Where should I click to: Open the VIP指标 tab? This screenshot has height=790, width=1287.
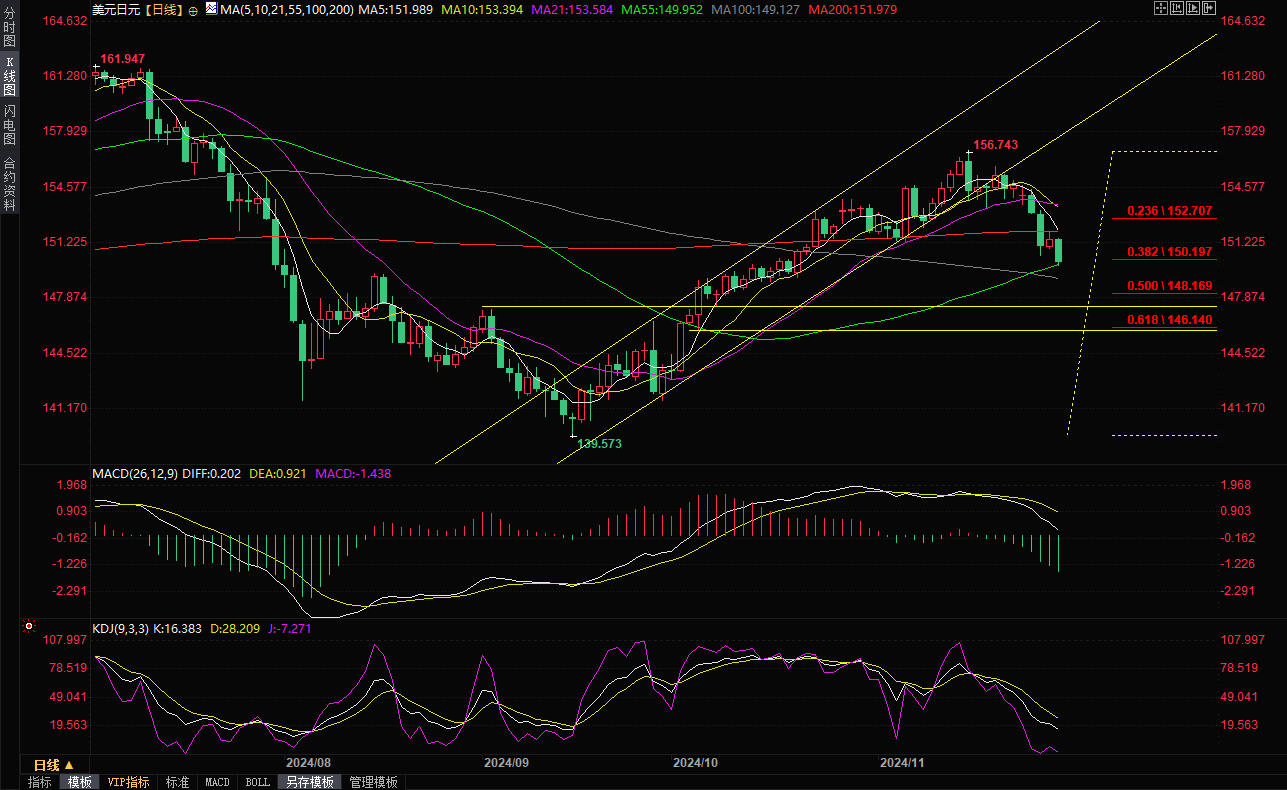pyautogui.click(x=128, y=782)
